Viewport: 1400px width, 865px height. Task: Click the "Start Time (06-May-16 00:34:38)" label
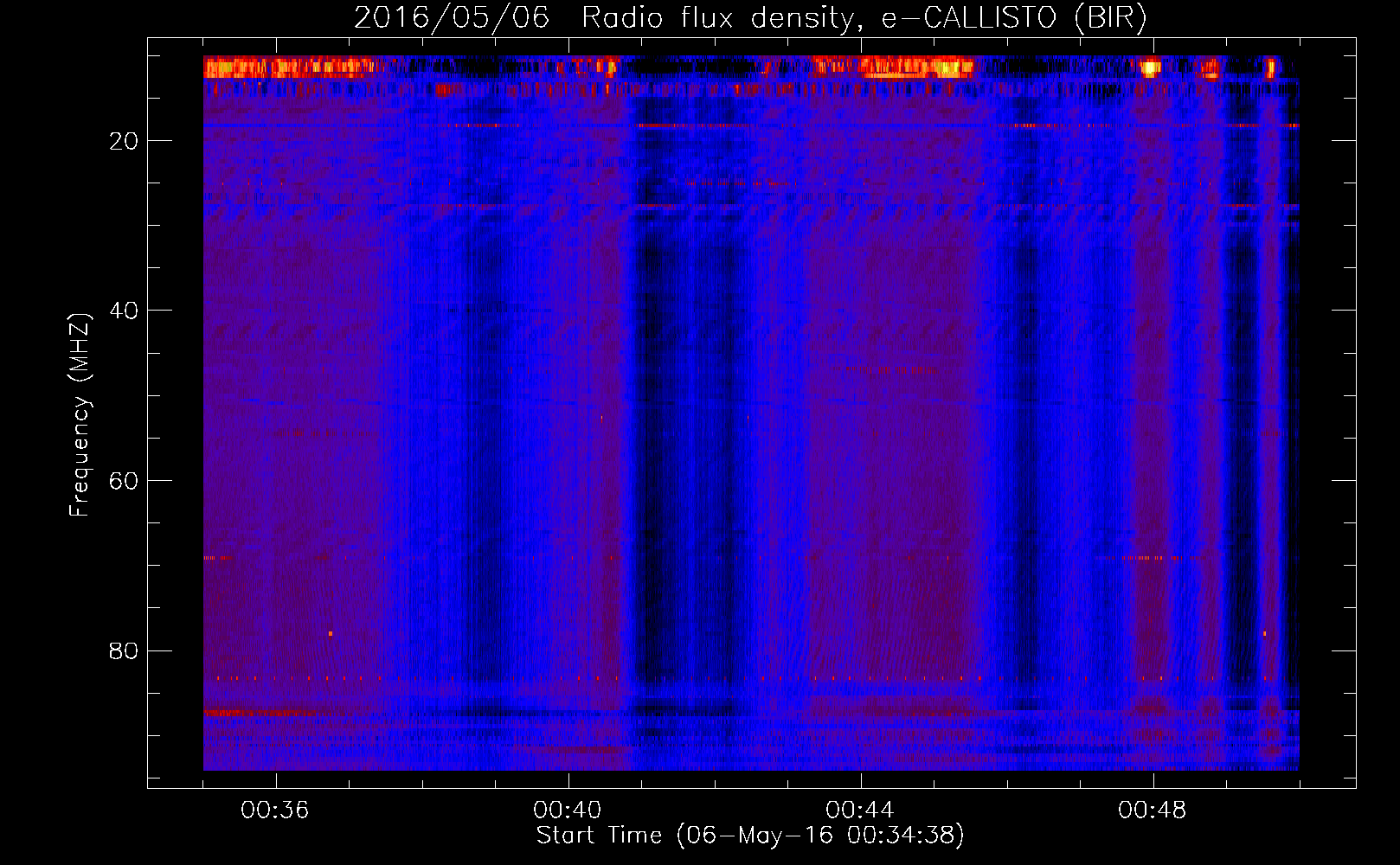[x=750, y=836]
